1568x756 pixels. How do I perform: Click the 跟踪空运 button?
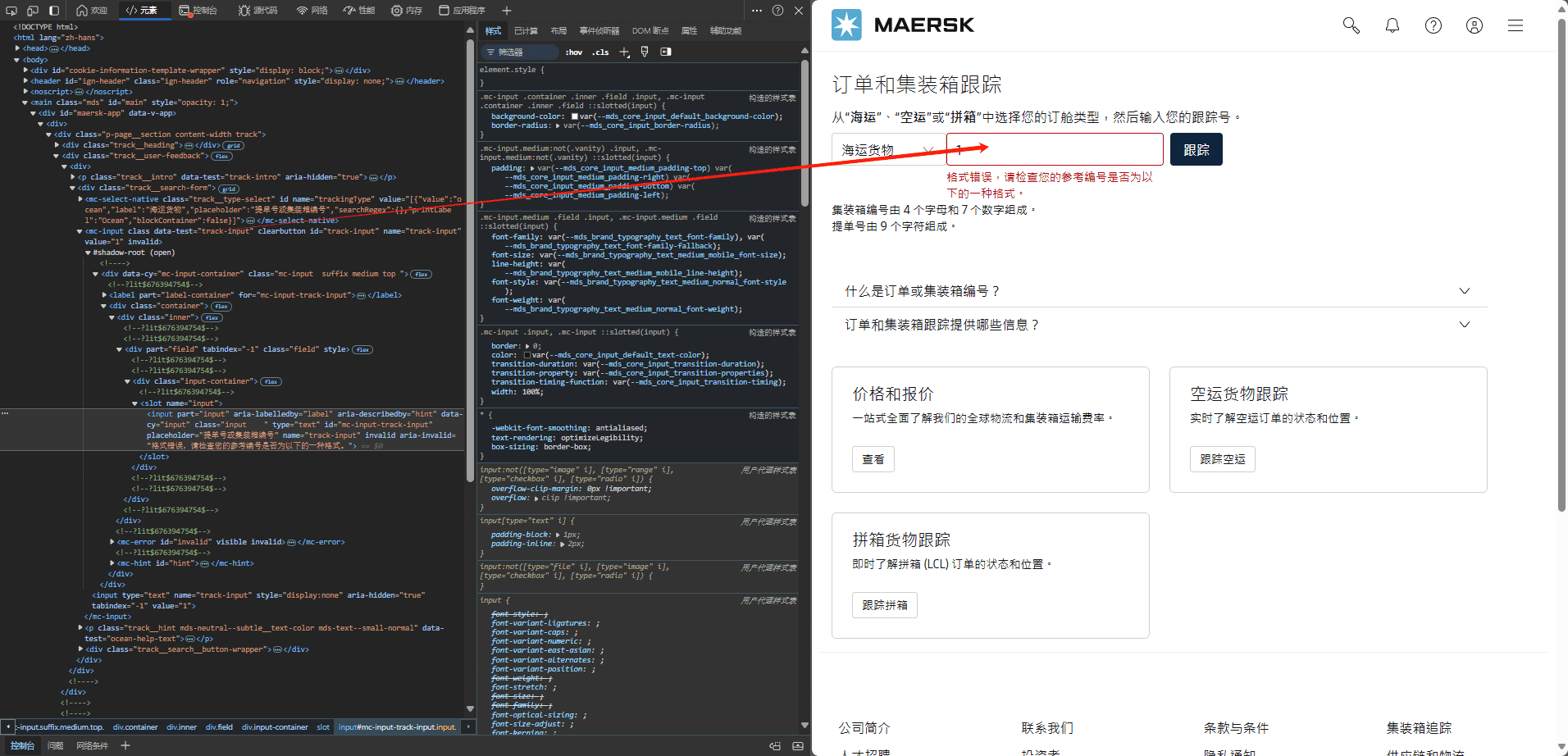(x=1223, y=459)
